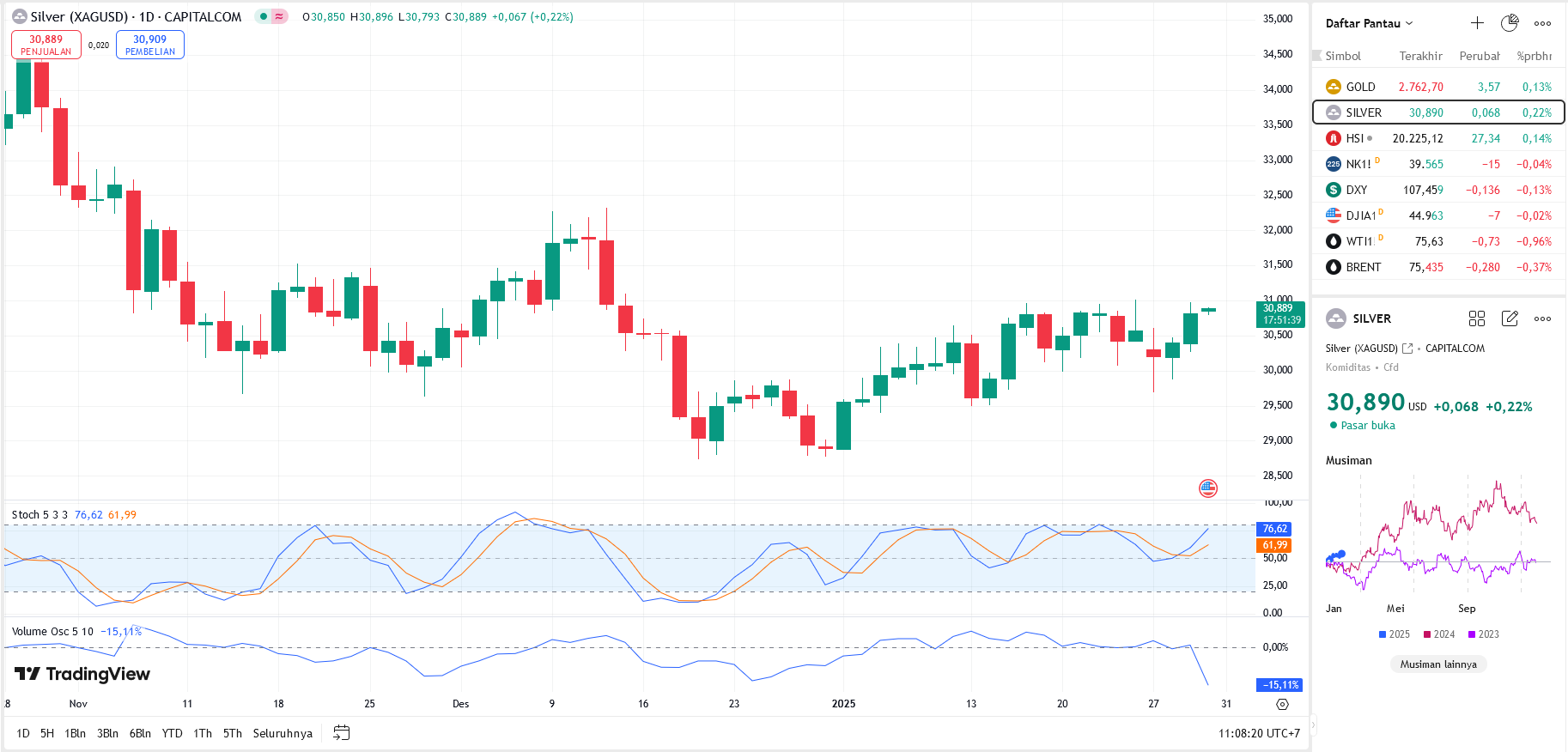The width and height of the screenshot is (1568, 752).
Task: Open the SILVER details panel three-dots menu
Action: 1542,318
